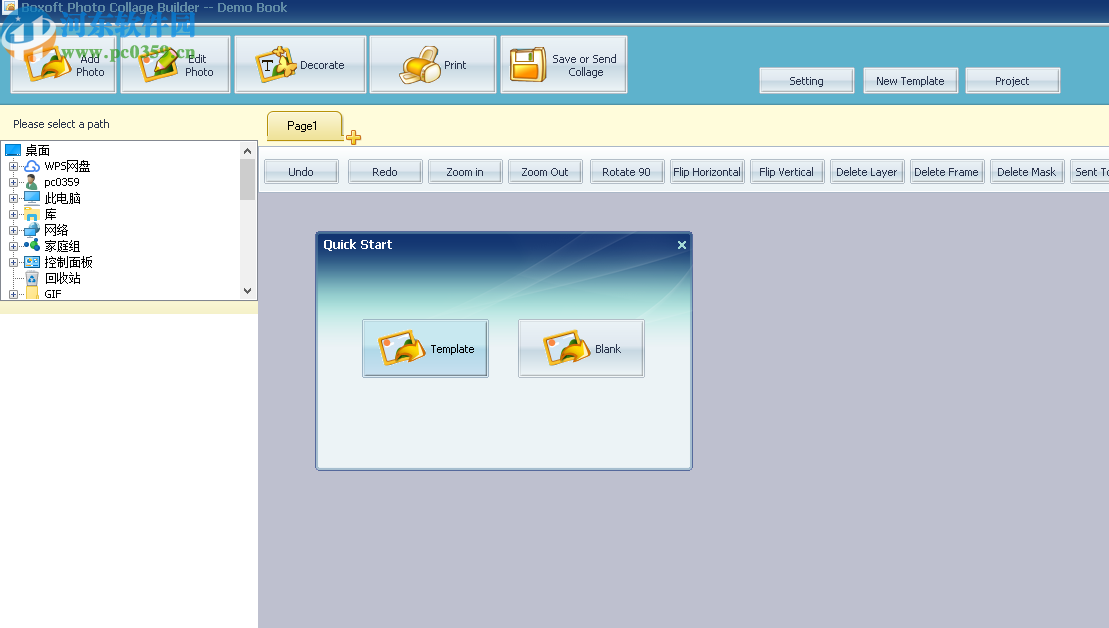Expand the 库 tree node
This screenshot has width=1109, height=628.
[13, 214]
